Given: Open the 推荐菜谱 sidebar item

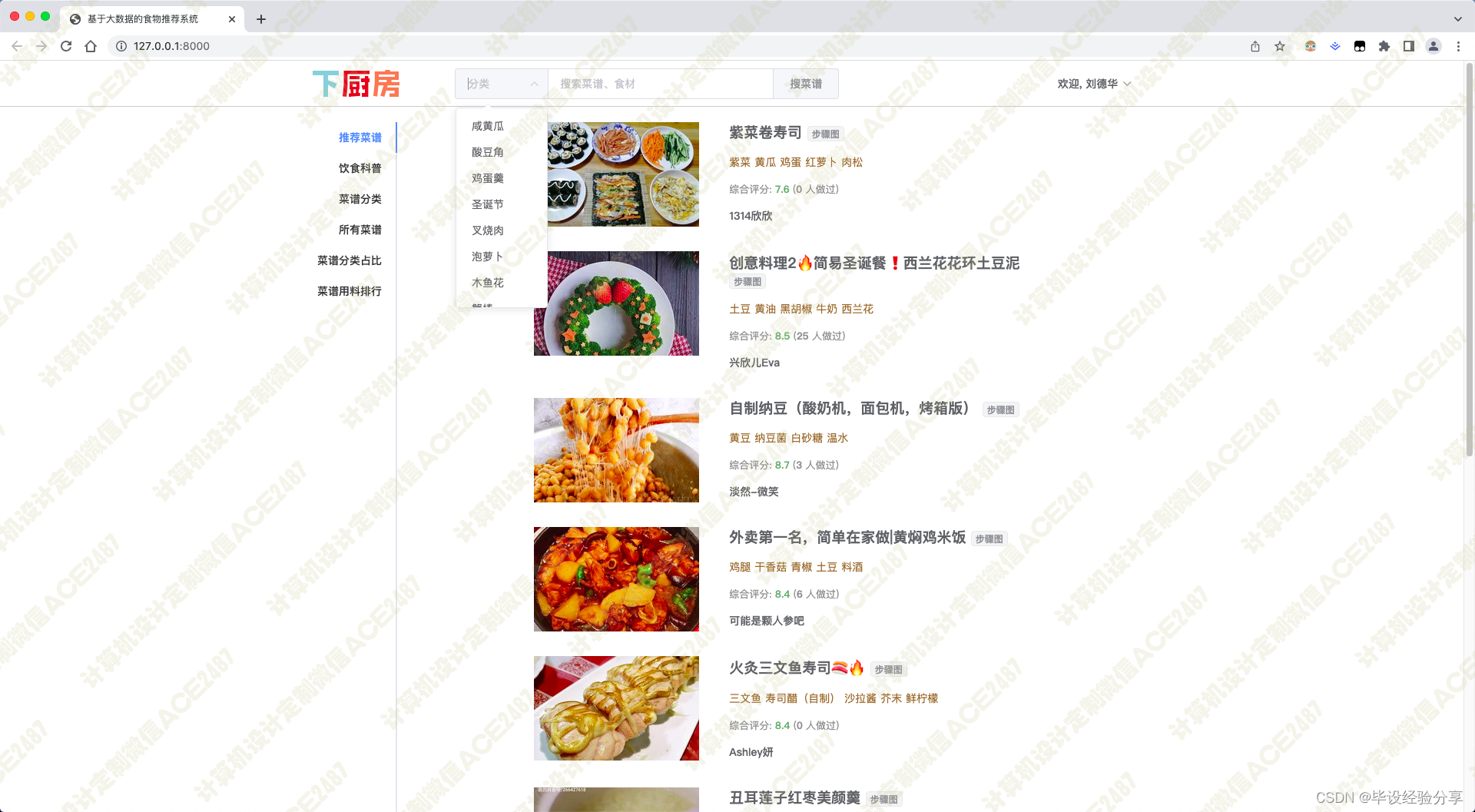Looking at the screenshot, I should click(360, 138).
